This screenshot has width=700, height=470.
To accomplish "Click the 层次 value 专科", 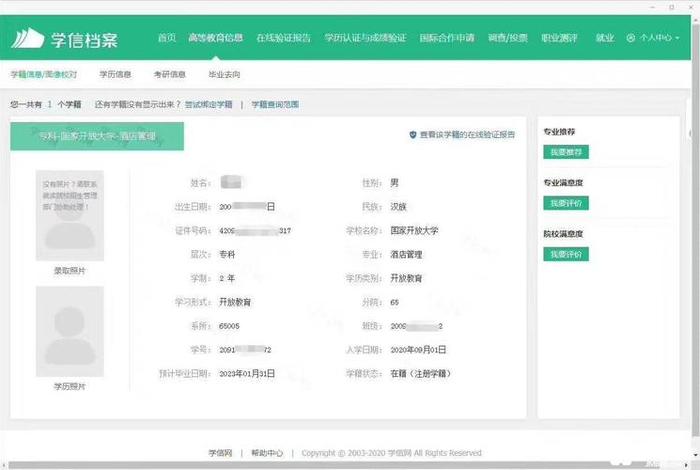I will 227,254.
